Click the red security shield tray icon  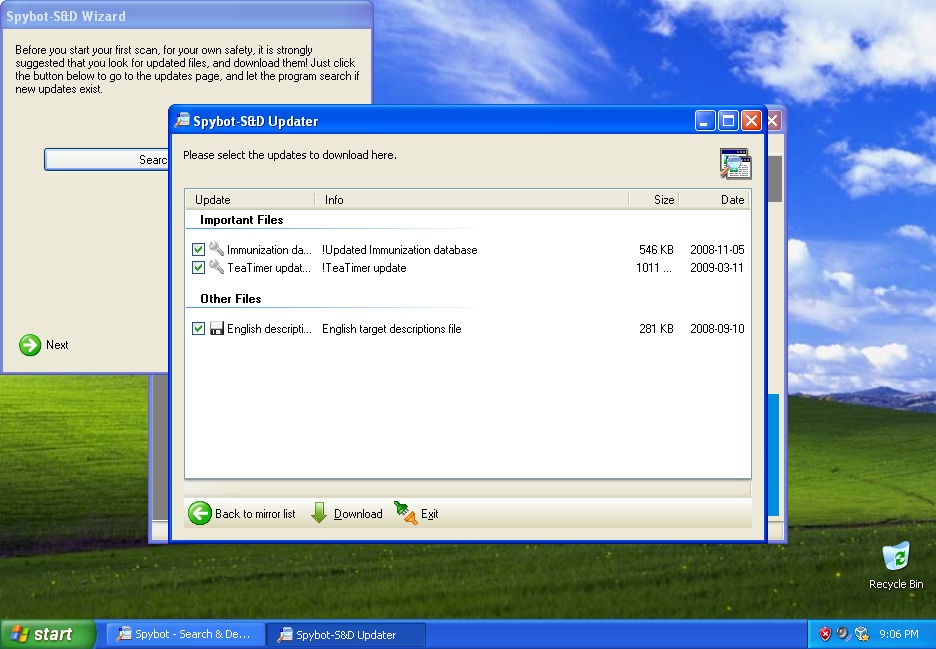click(x=824, y=634)
